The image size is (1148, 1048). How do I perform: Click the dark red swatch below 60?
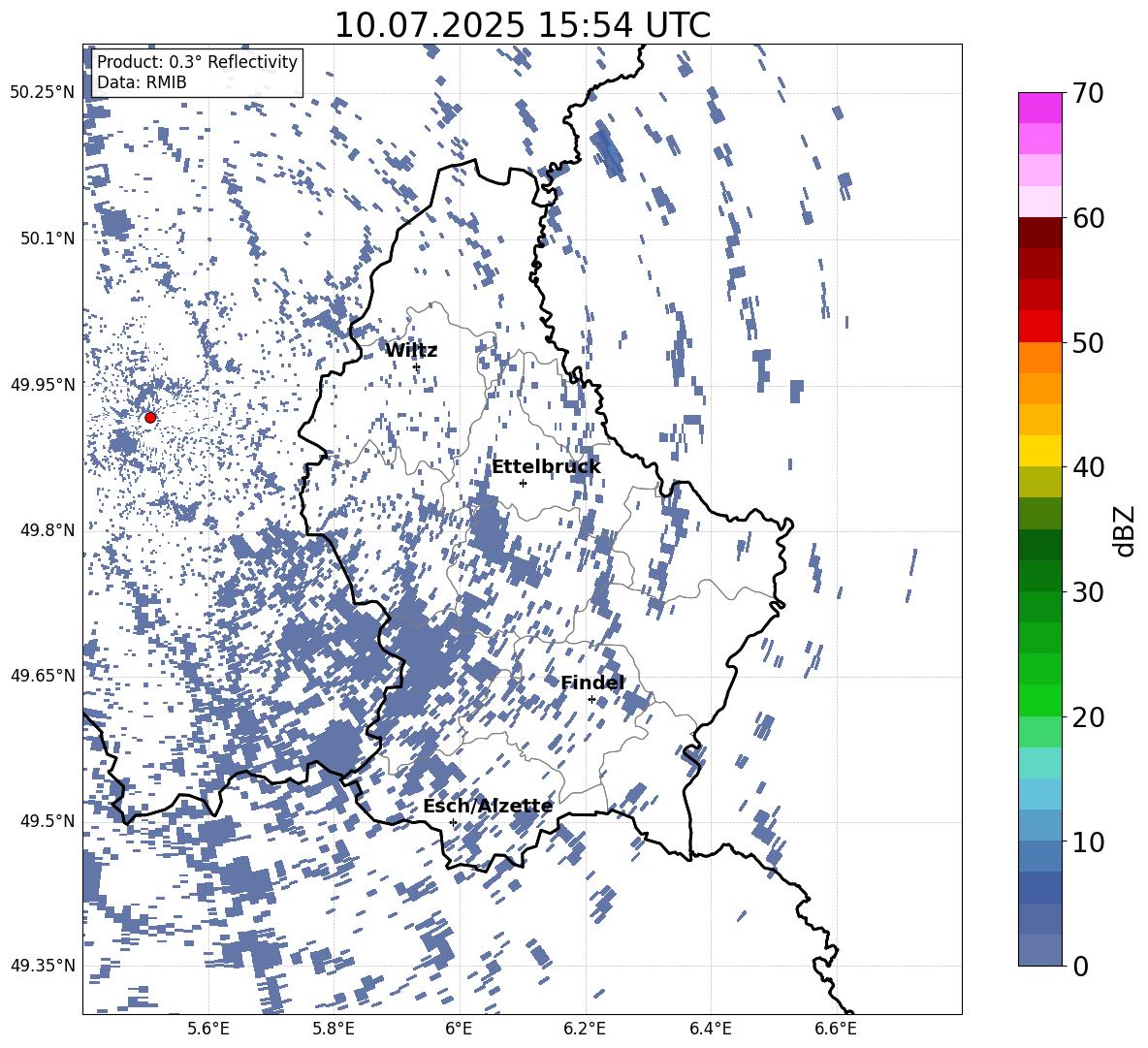[x=1039, y=233]
